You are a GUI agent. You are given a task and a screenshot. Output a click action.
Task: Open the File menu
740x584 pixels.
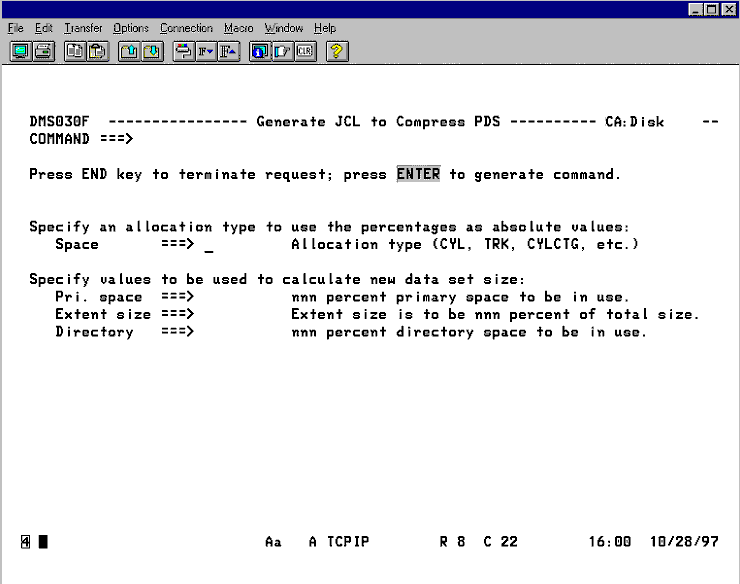click(16, 28)
